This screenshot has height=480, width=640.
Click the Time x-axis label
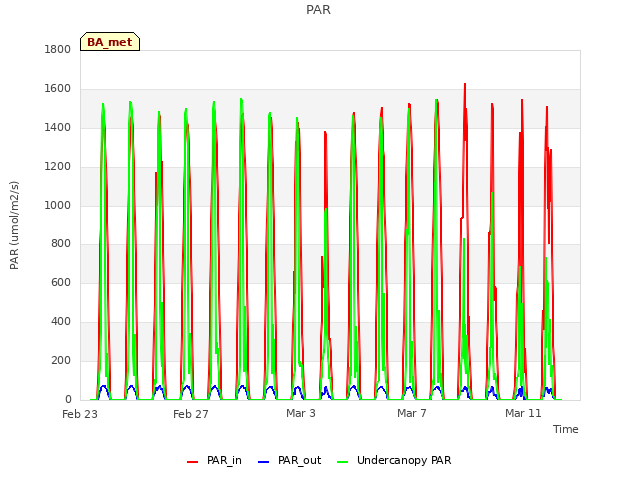566,429
